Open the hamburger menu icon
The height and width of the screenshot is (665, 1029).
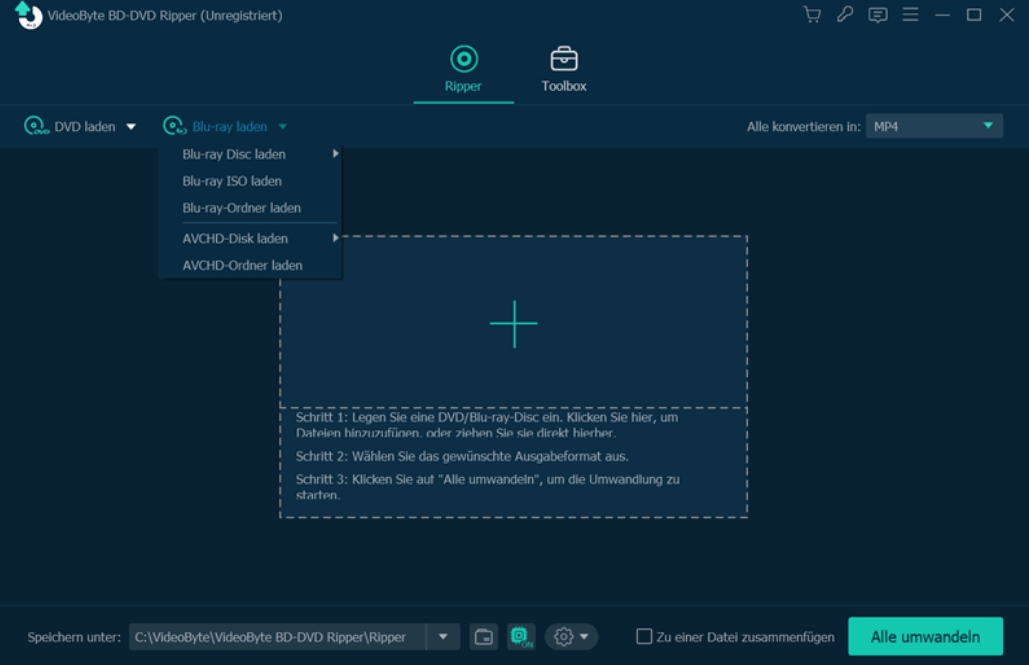pos(910,14)
